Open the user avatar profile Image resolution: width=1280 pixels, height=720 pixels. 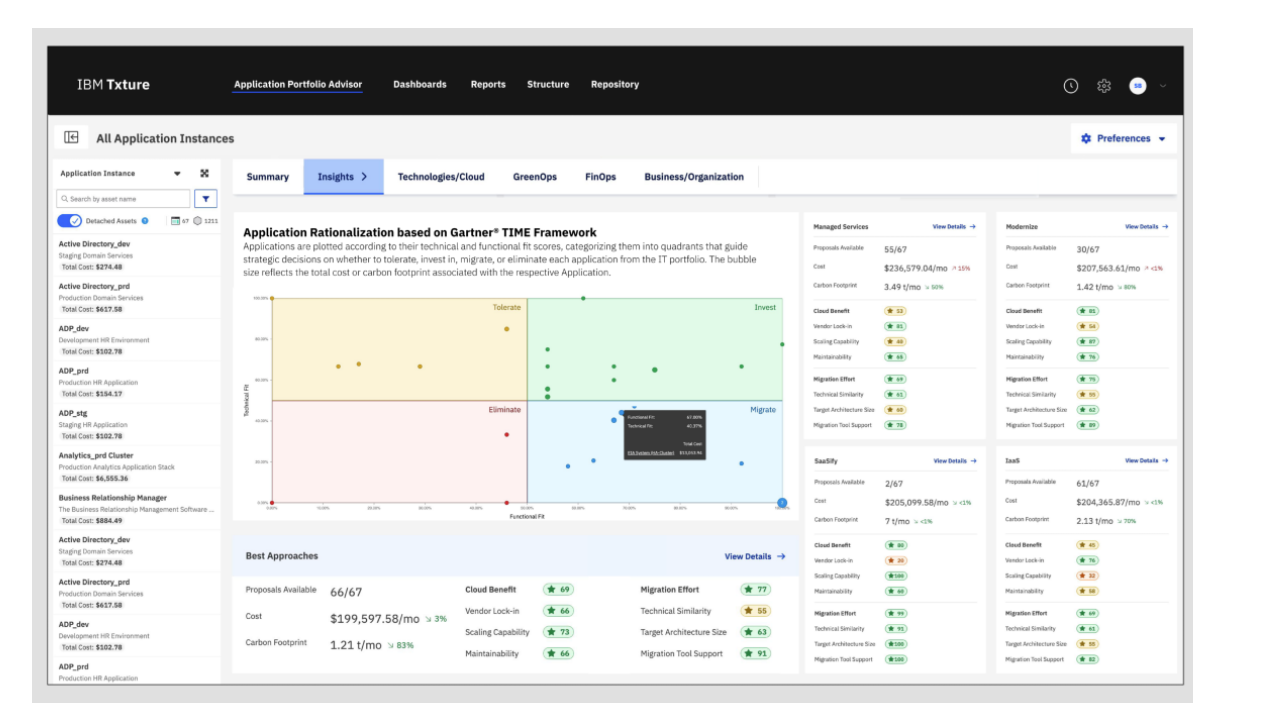pyautogui.click(x=1138, y=86)
